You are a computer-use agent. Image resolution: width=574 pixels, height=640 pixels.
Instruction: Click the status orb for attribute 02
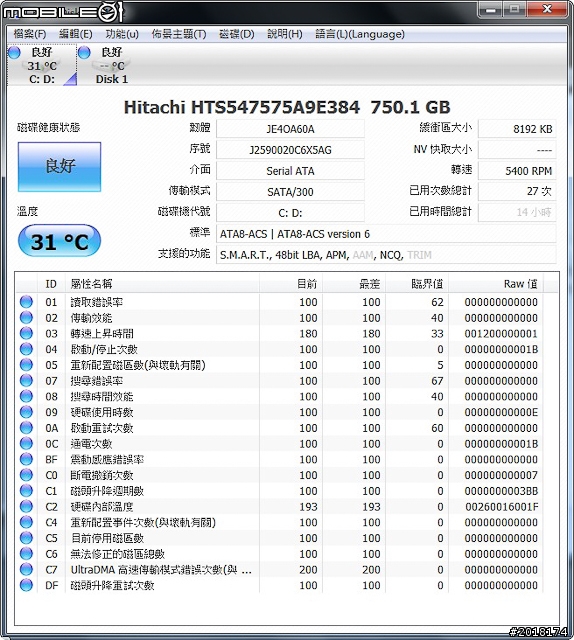coord(26,318)
